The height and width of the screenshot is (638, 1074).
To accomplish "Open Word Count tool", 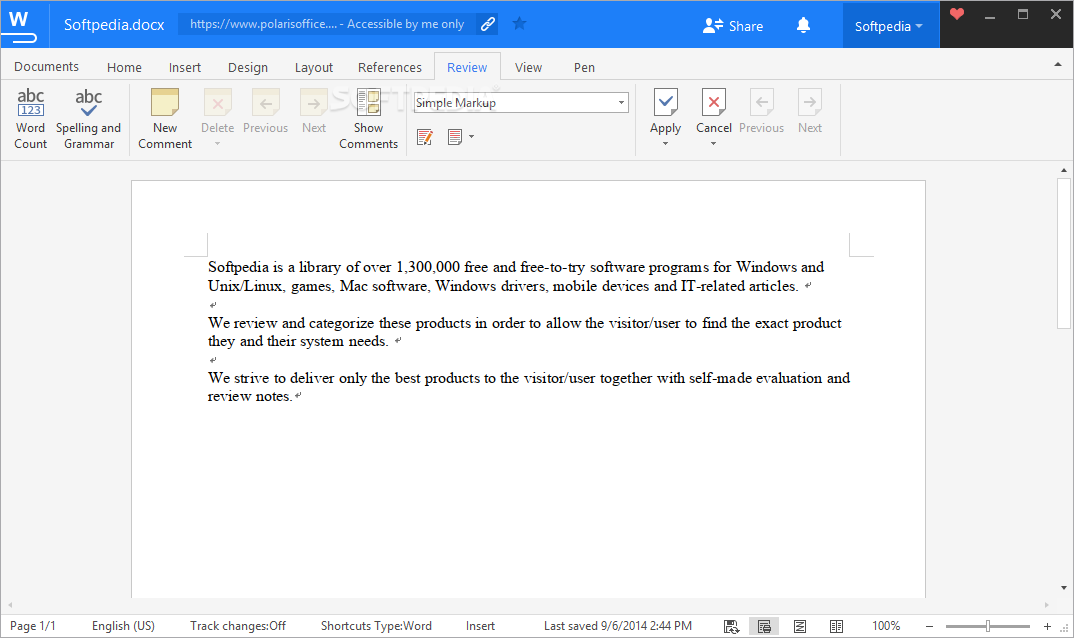I will 31,119.
